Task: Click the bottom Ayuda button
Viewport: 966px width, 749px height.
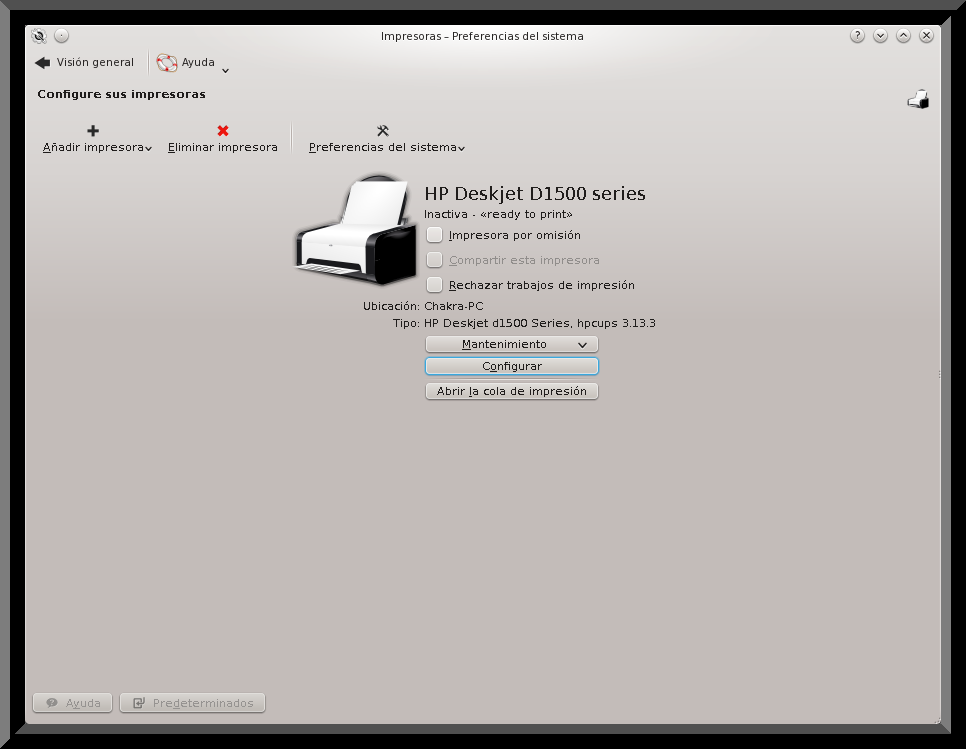Action: 72,703
